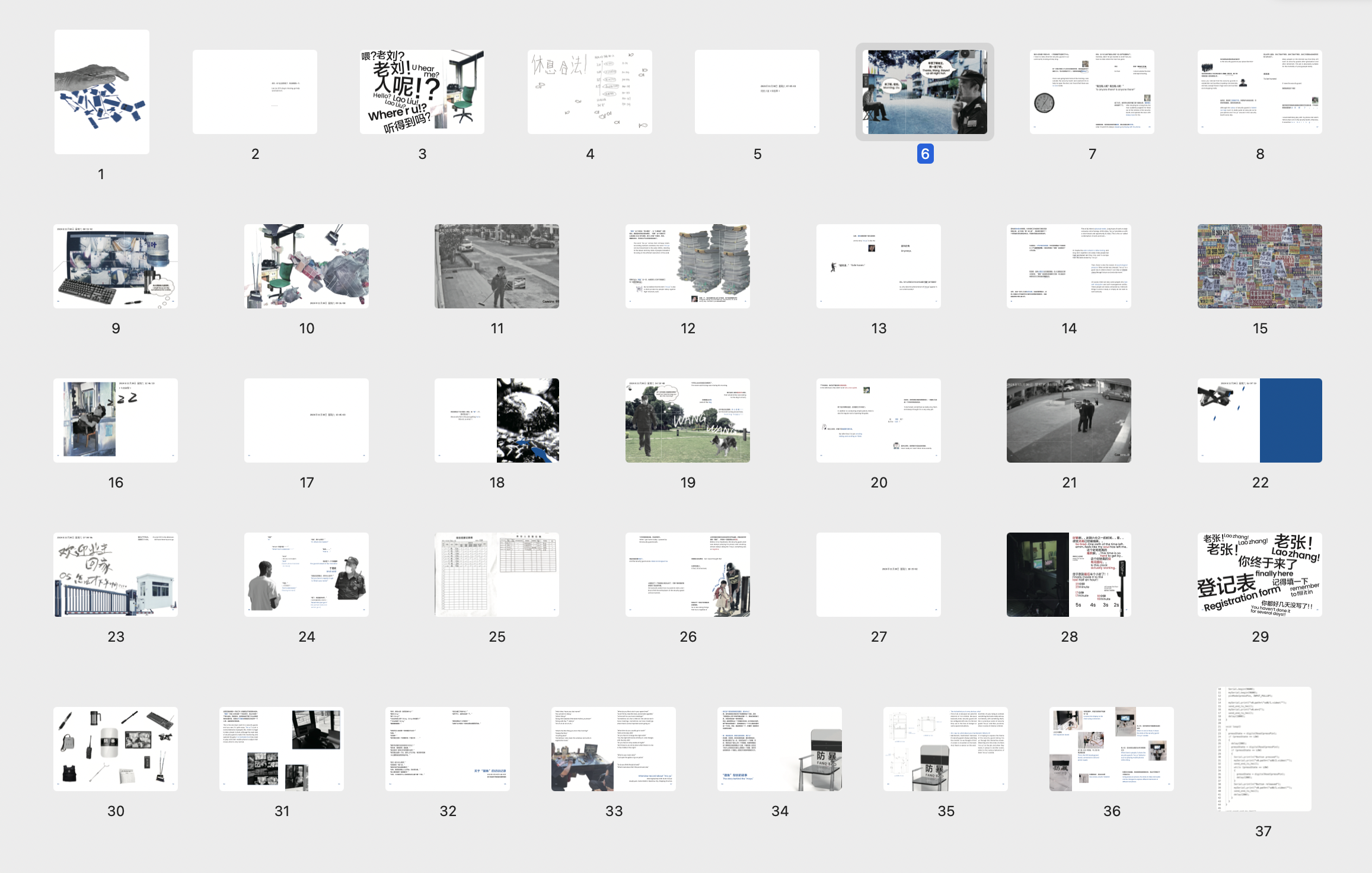
Task: Select page 11 street sweeper photo thumbnail
Action: (497, 266)
